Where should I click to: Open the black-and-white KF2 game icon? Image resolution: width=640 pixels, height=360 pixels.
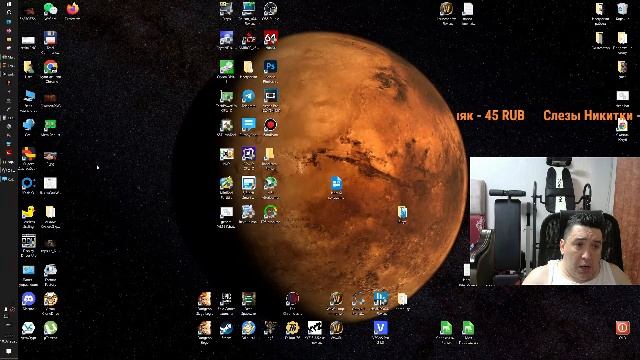[x=314, y=328]
